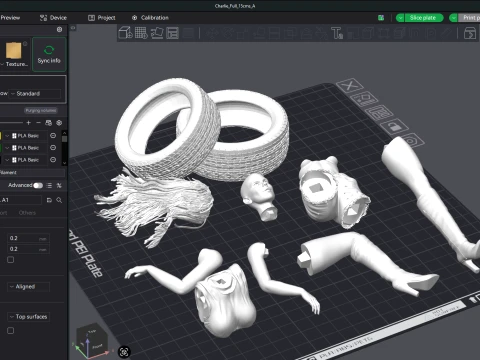Click the filament list scroll-up arrow
Image resolution: width=480 pixels, height=360 pixels.
pos(64,133)
